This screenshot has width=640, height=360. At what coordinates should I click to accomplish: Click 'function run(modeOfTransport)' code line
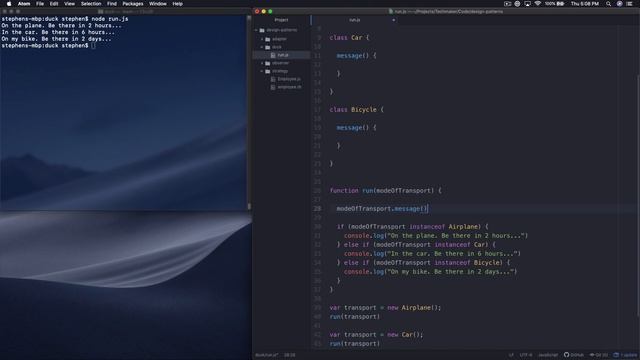386,191
